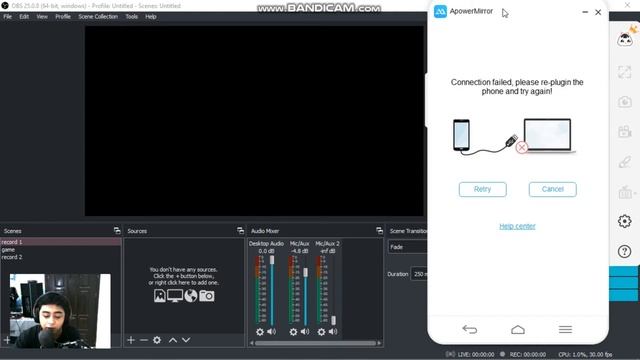Tap the Android home icon in ApowerMirror

pos(518,329)
